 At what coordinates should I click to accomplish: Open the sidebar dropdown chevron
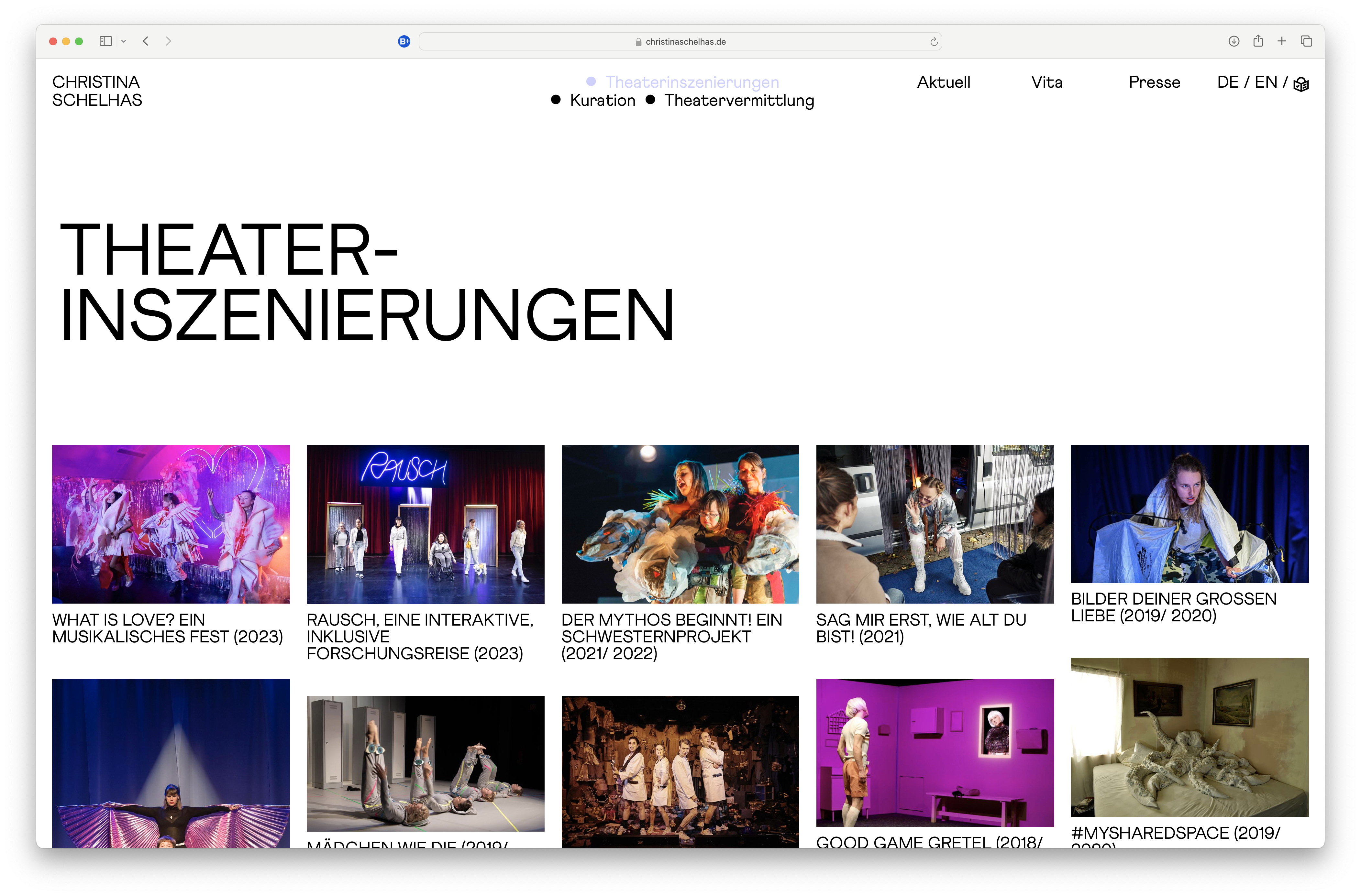(124, 41)
